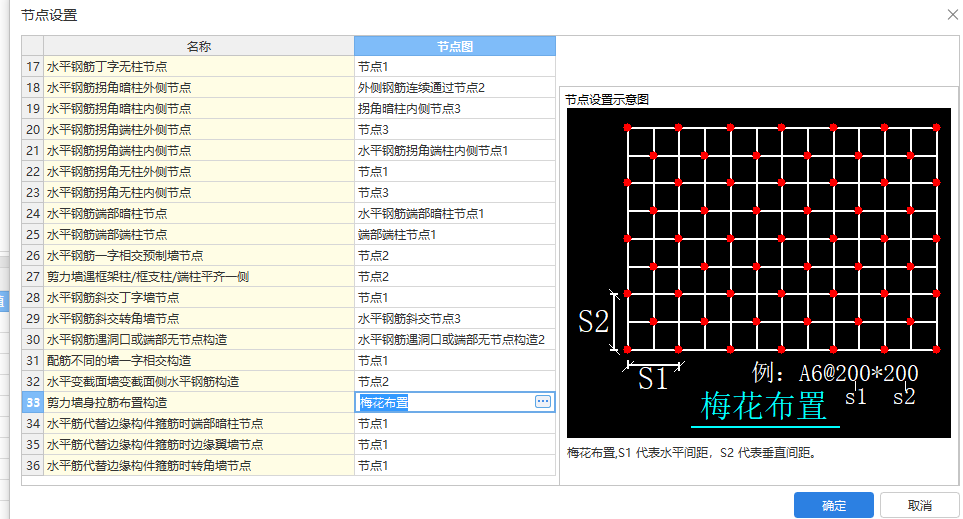Viewport: 963px width, 519px height.
Task: Open the ellipsis picker for 梅花布置 cell
Action: point(542,402)
